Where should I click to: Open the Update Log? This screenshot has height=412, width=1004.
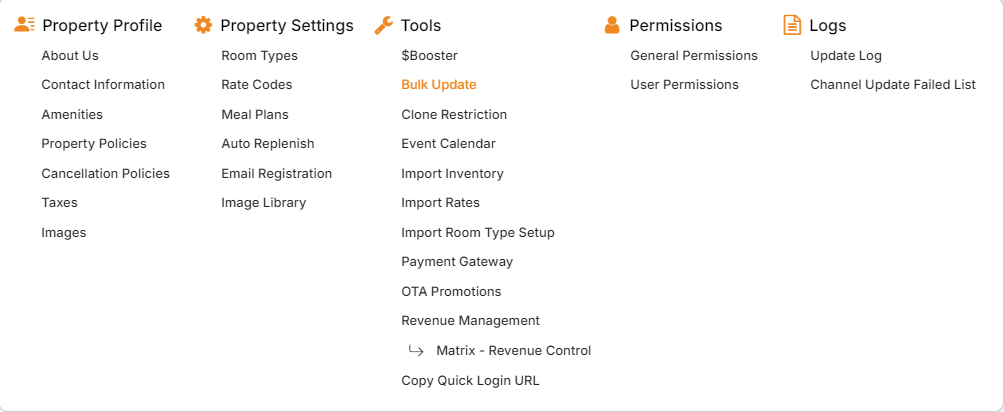point(845,56)
